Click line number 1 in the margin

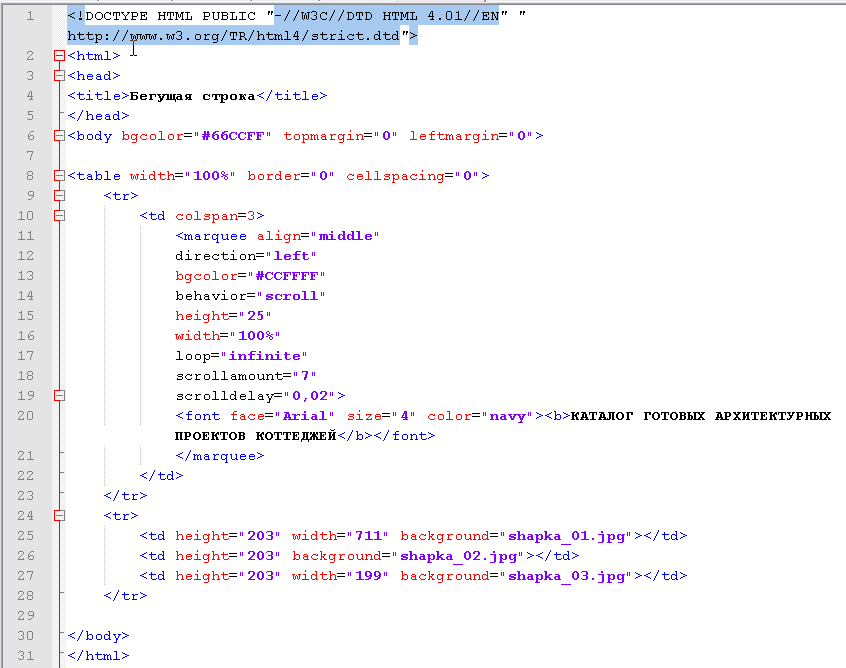[30, 16]
